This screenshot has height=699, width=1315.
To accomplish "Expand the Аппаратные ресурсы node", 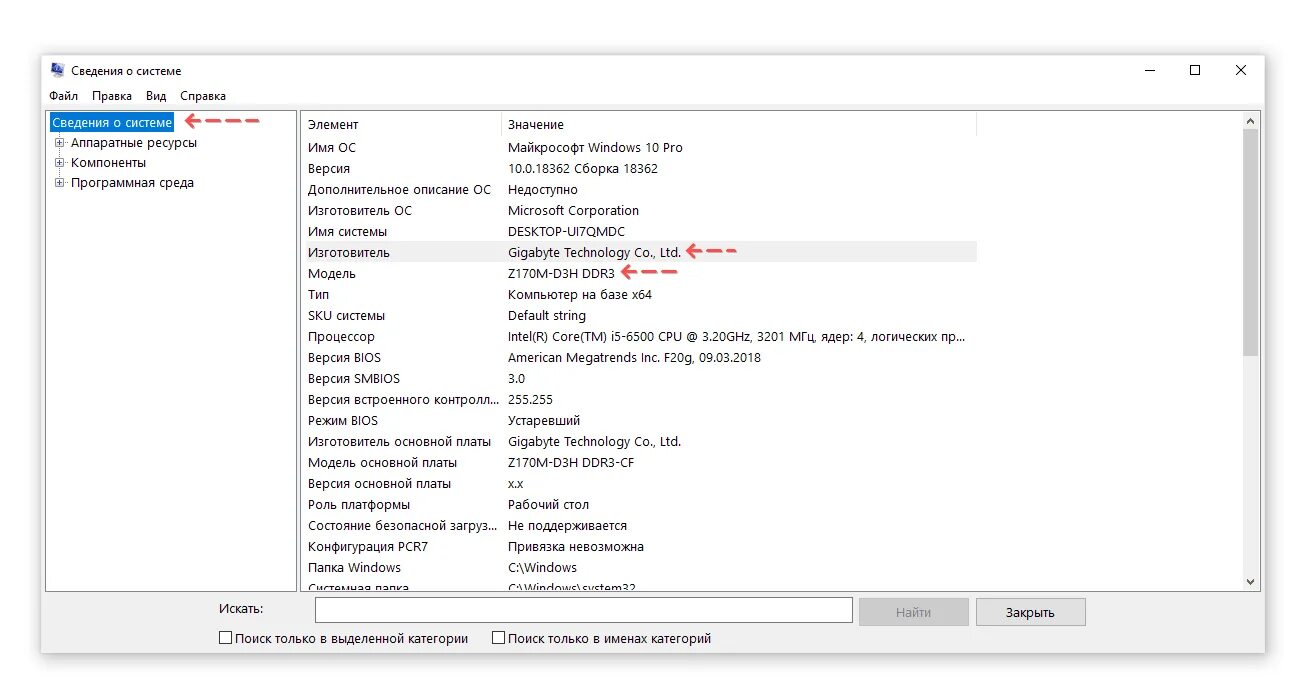I will coord(60,142).
